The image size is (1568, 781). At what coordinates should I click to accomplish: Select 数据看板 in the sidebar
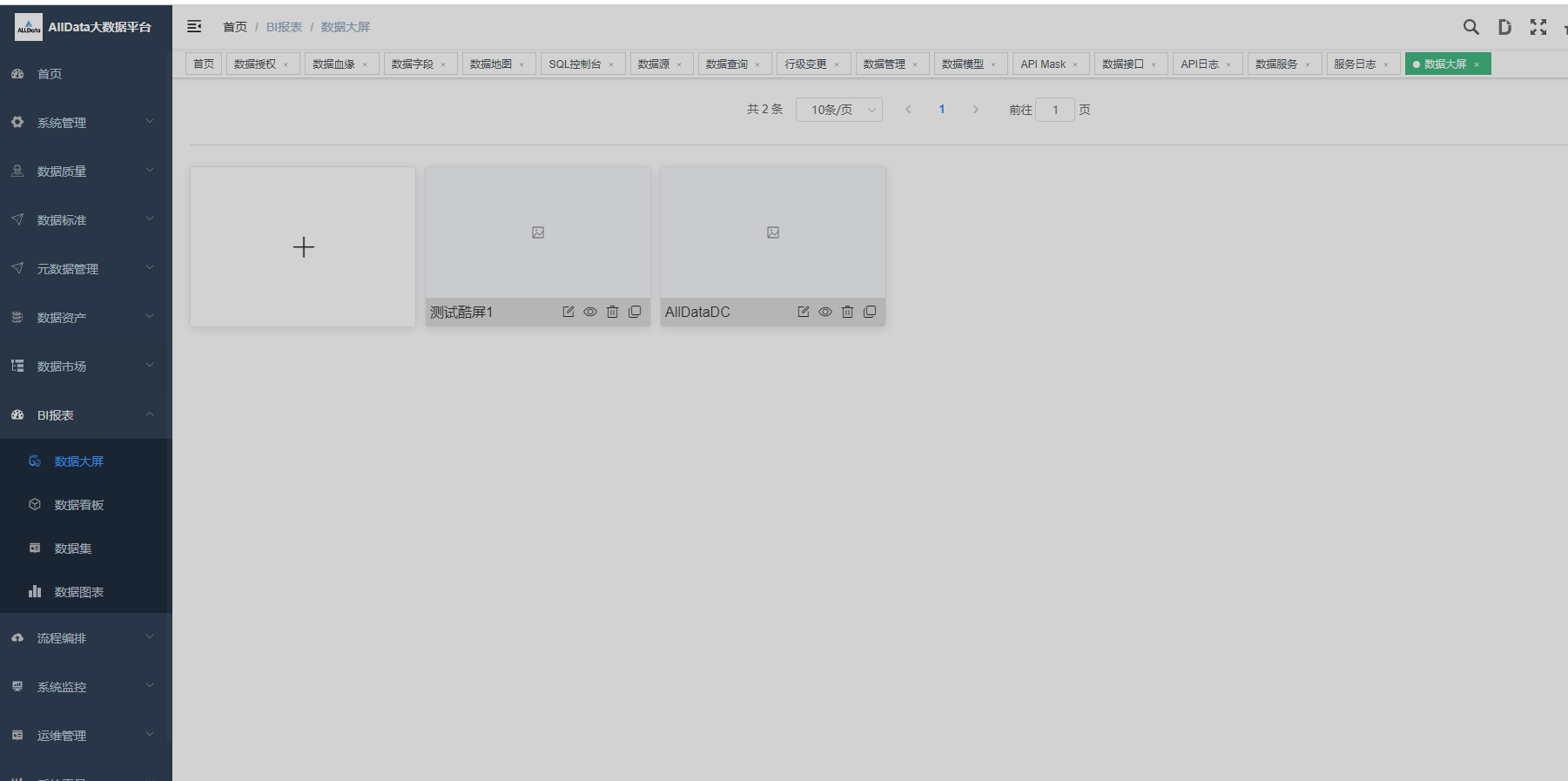click(86, 505)
